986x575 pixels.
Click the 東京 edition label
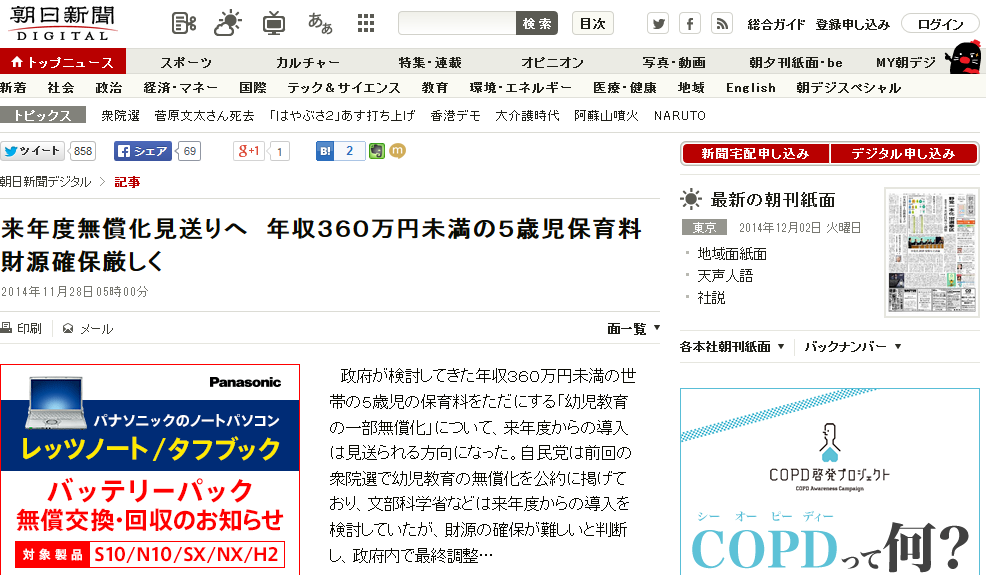click(704, 228)
